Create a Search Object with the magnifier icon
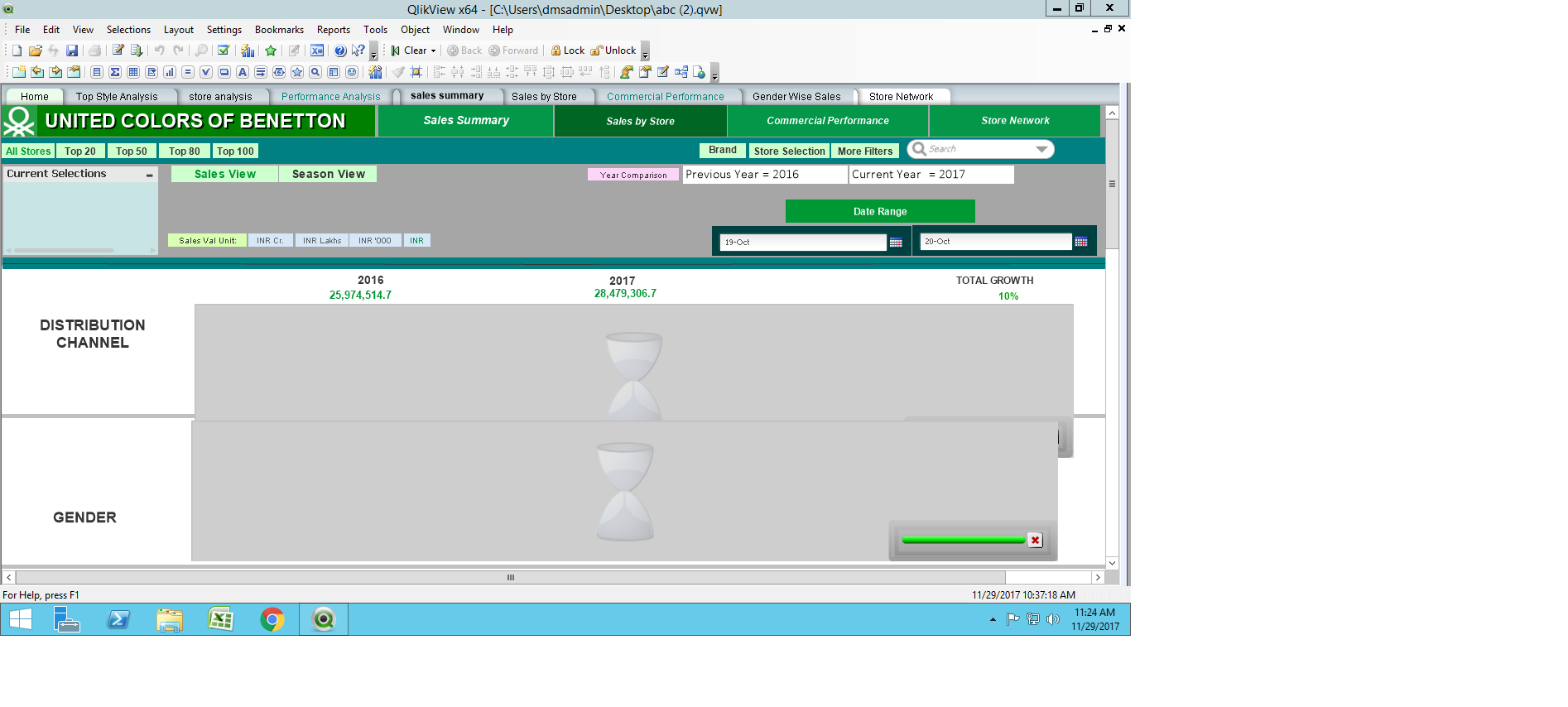The image size is (1568, 707). click(x=315, y=72)
